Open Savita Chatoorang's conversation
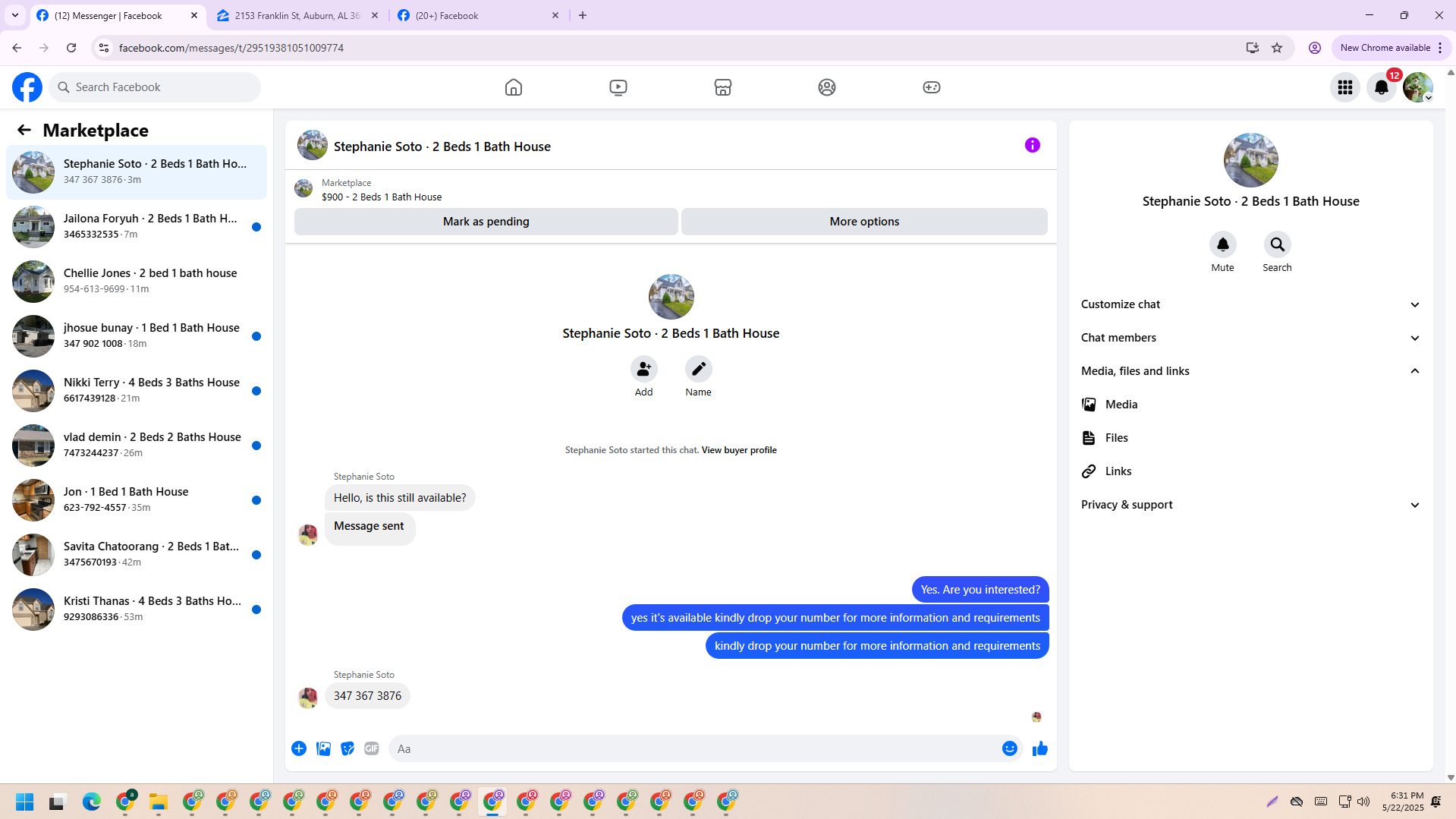This screenshot has height=819, width=1456. 137,555
